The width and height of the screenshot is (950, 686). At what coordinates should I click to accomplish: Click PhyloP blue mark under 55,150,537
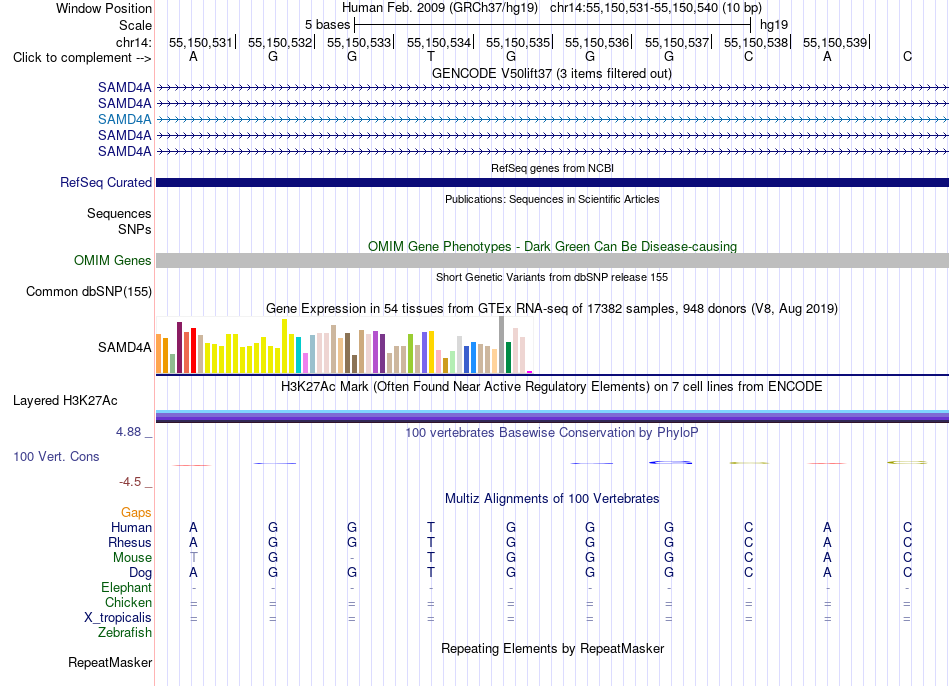pyautogui.click(x=670, y=462)
